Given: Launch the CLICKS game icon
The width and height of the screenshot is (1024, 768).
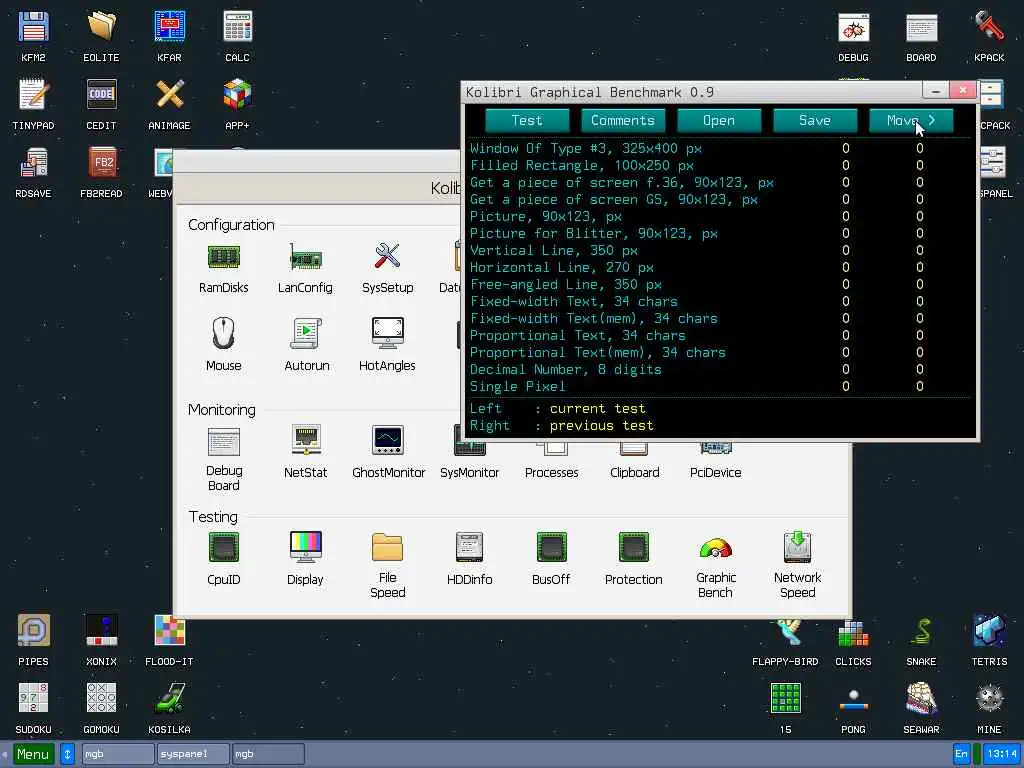Looking at the screenshot, I should [854, 633].
